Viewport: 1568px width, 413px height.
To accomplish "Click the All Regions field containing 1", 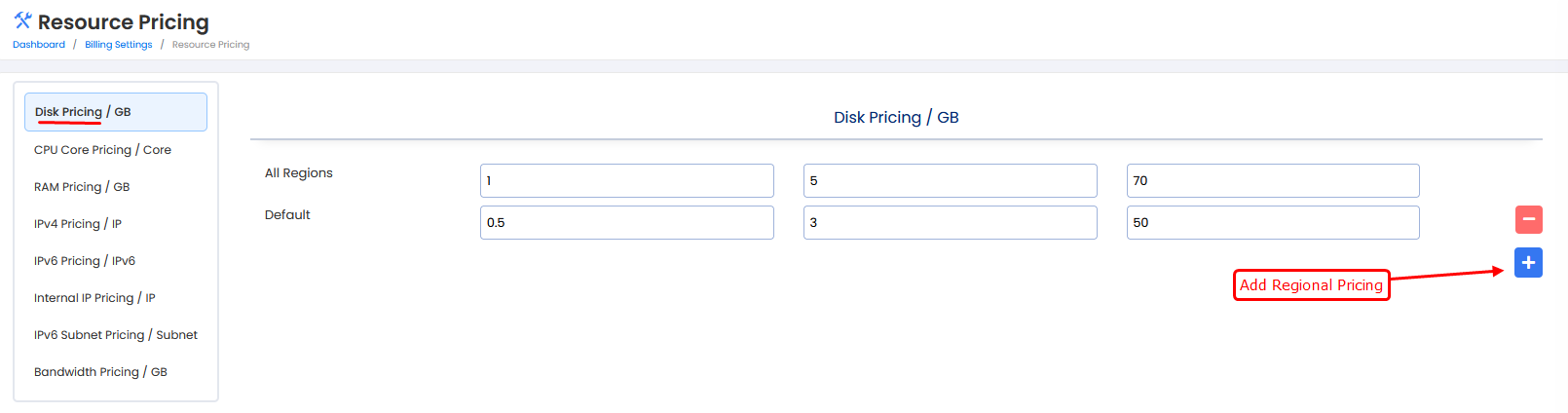I will pyautogui.click(x=626, y=181).
